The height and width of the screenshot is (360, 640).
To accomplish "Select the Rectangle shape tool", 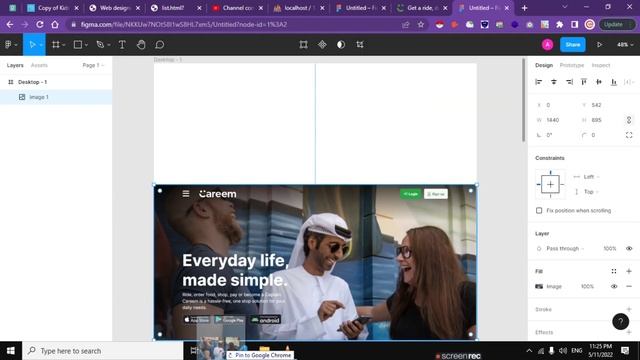I will coord(78,44).
